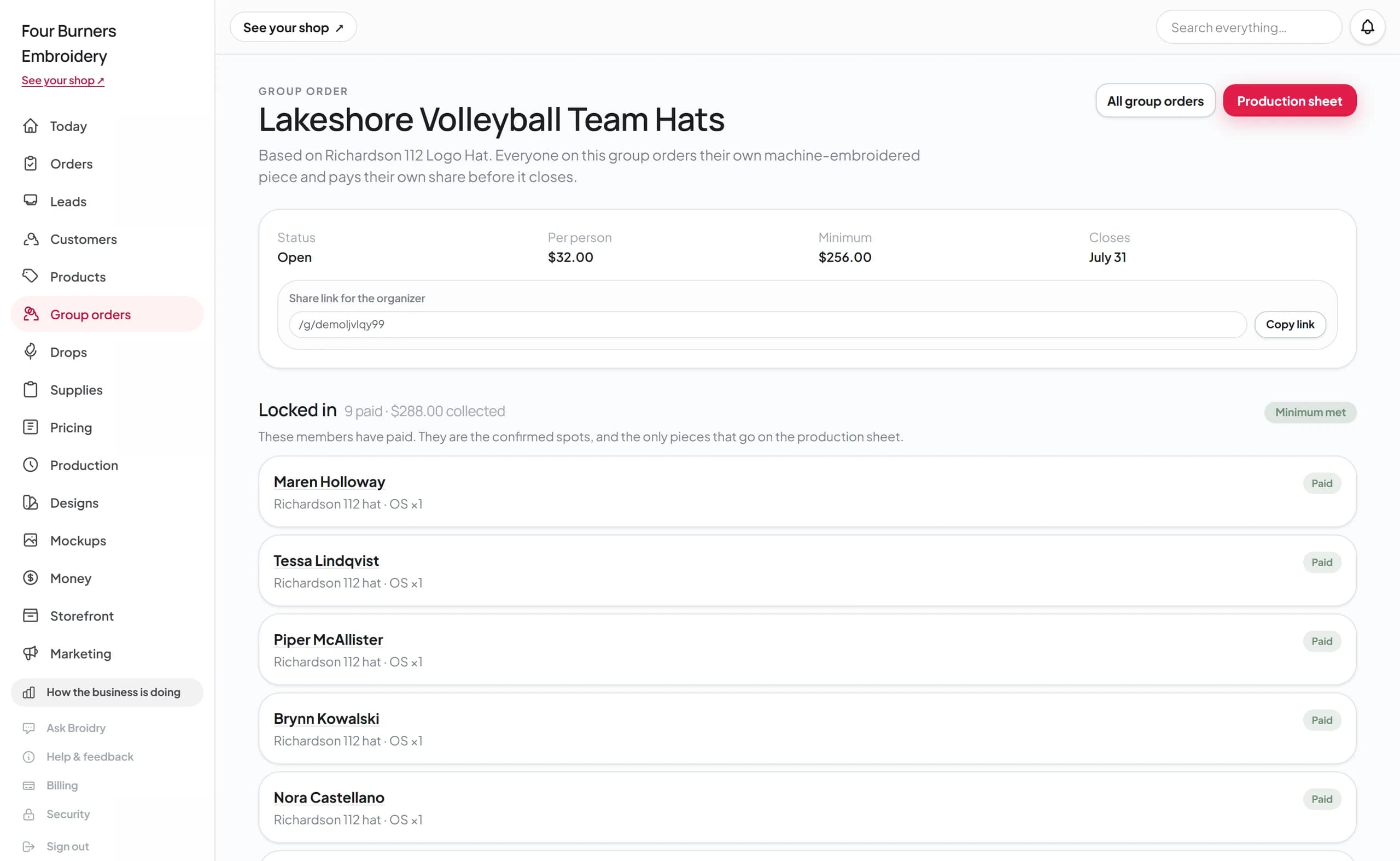The width and height of the screenshot is (1400, 861).
Task: Go to Supplies
Action: click(107, 389)
